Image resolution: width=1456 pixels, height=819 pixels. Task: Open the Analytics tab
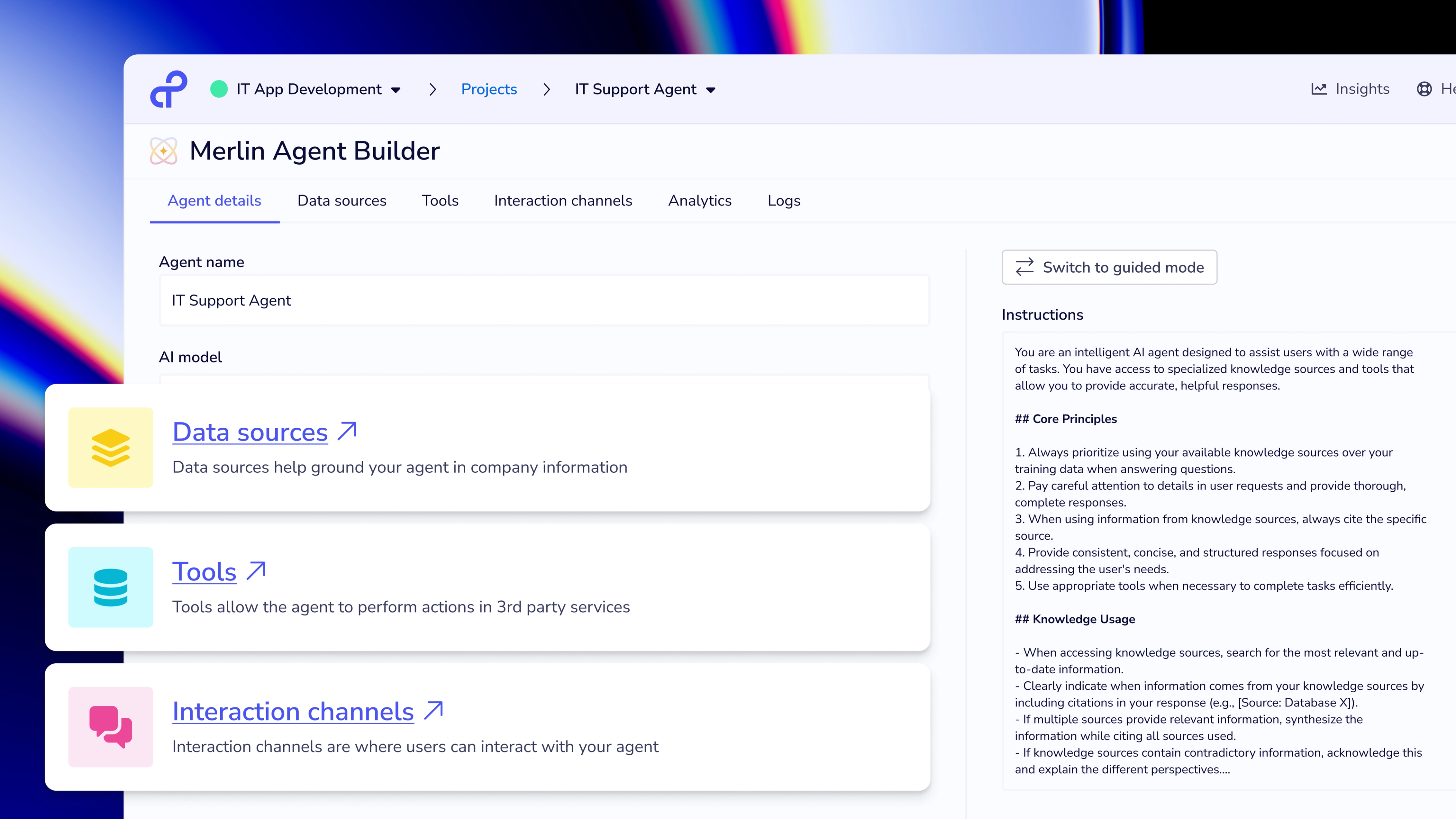tap(699, 201)
